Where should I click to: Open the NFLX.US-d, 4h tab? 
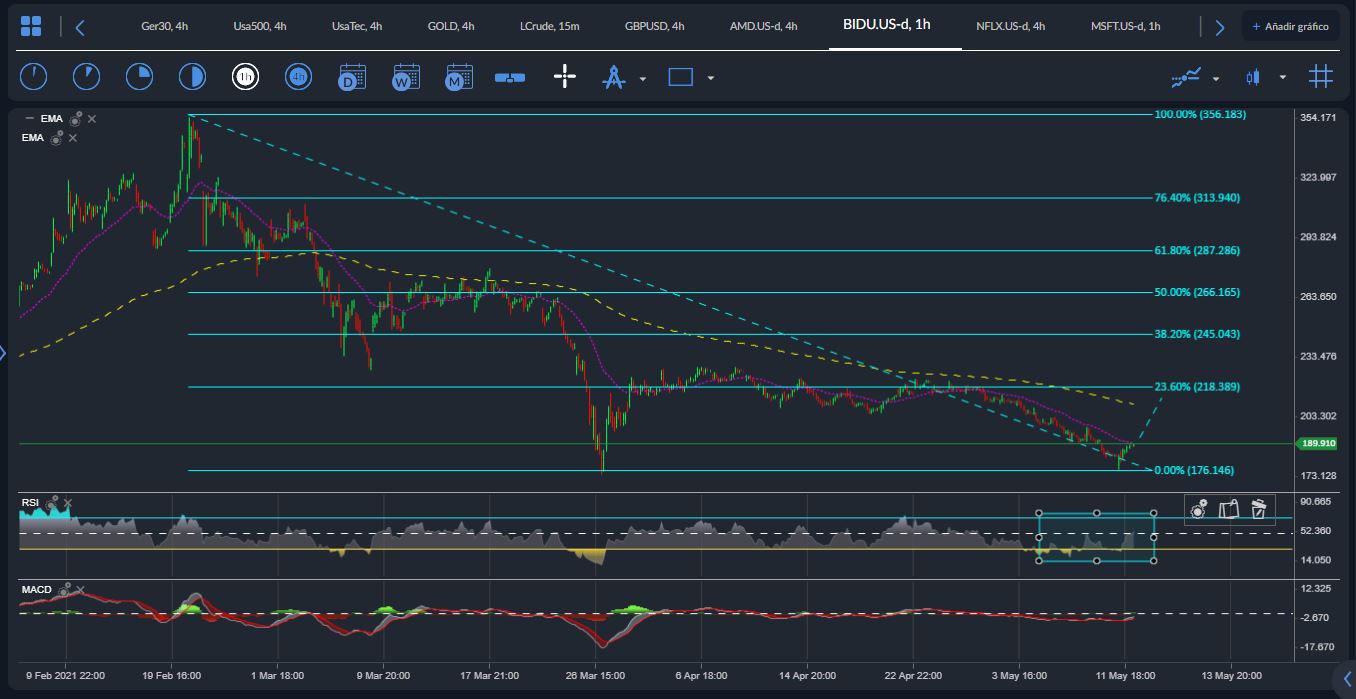pyautogui.click(x=1010, y=26)
